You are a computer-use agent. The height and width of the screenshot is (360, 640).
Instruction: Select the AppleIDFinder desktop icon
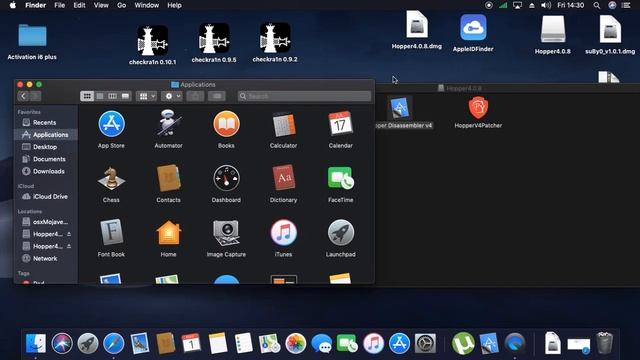[x=473, y=27]
